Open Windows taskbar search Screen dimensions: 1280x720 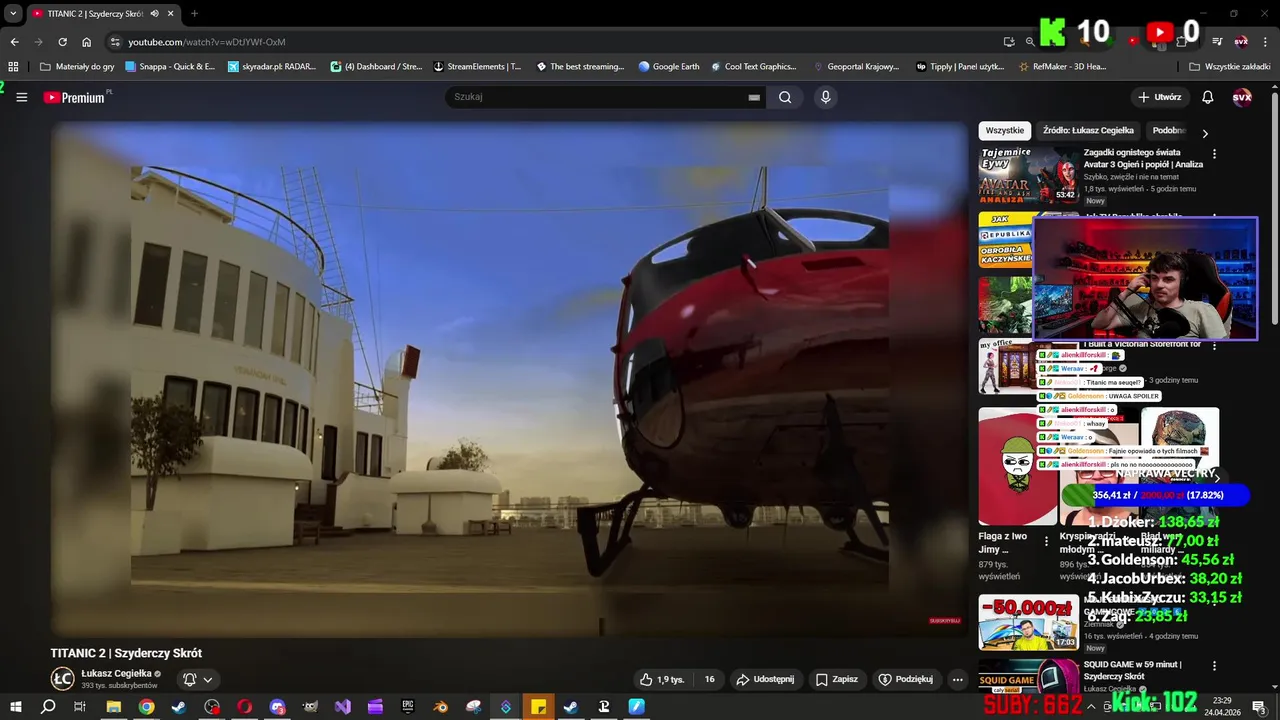pos(48,707)
